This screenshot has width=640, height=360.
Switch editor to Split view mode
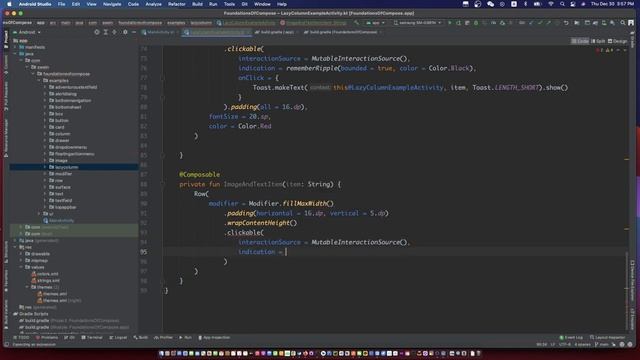[x=598, y=41]
